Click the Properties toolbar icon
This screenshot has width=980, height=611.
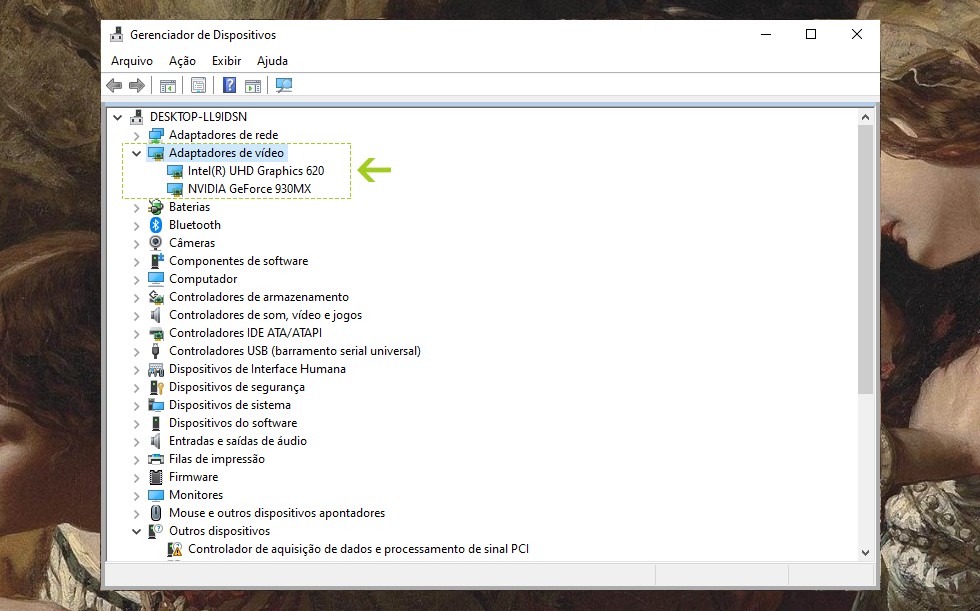pyautogui.click(x=198, y=86)
